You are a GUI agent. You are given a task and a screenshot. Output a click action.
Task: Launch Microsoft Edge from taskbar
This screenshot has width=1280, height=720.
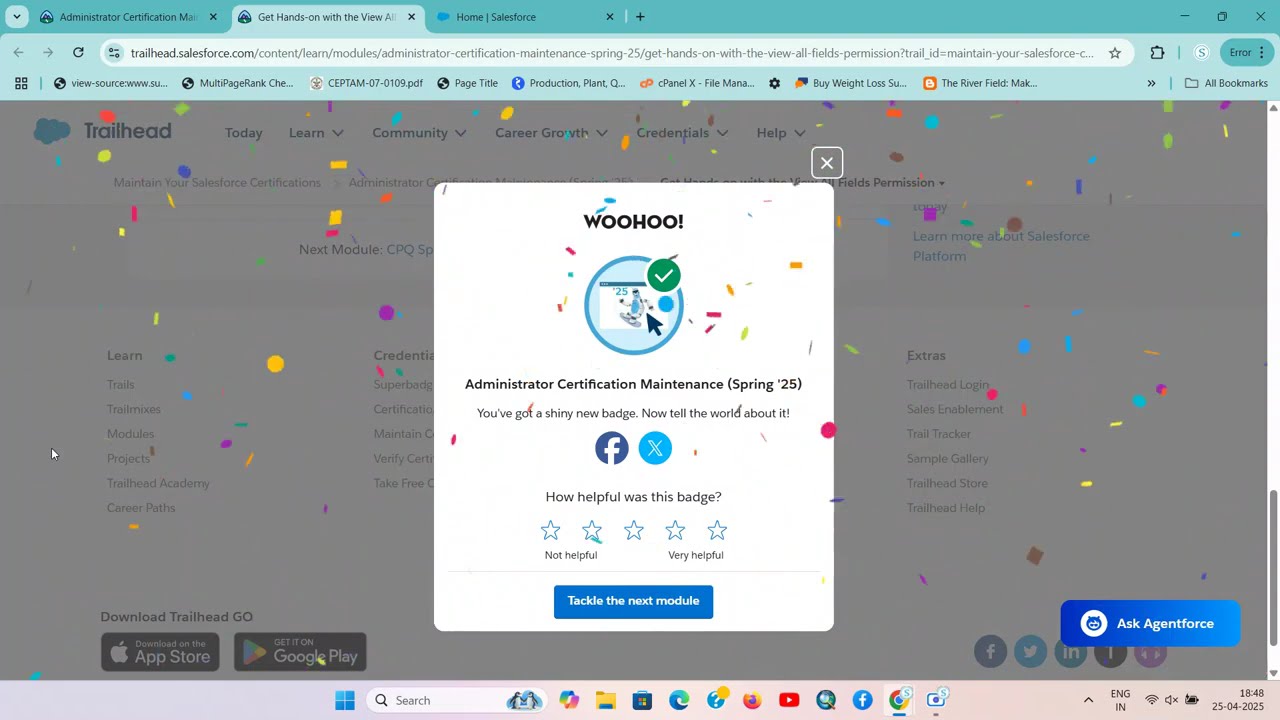pyautogui.click(x=679, y=700)
